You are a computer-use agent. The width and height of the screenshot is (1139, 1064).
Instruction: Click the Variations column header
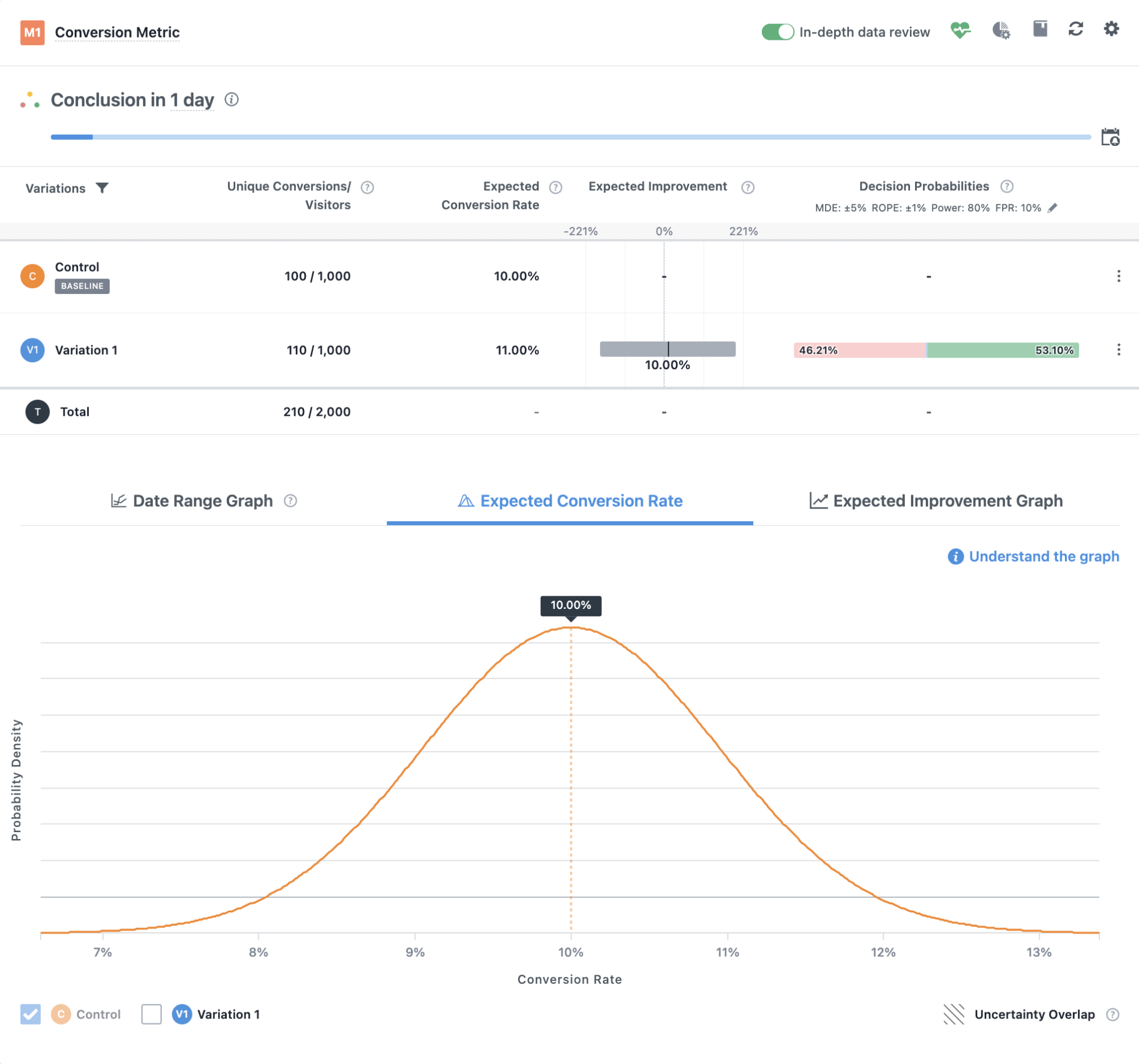(56, 189)
